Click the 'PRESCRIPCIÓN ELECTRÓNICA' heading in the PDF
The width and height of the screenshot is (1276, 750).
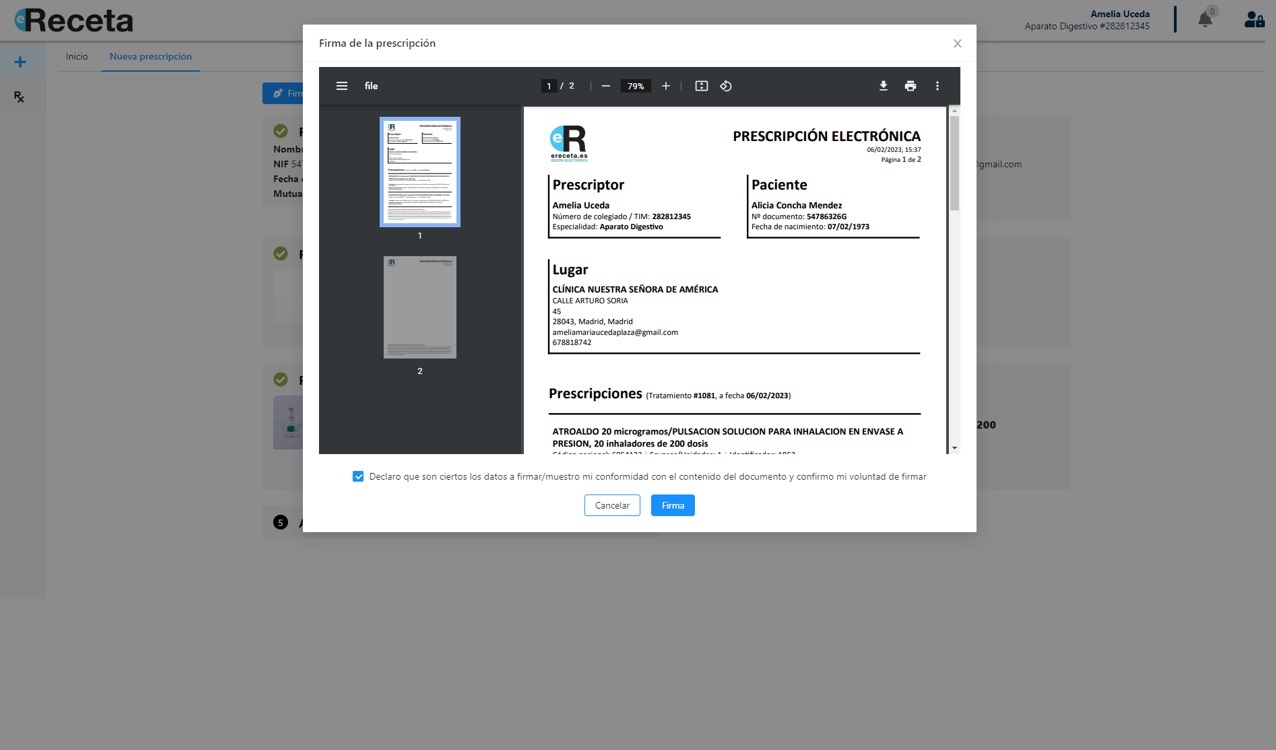(827, 136)
